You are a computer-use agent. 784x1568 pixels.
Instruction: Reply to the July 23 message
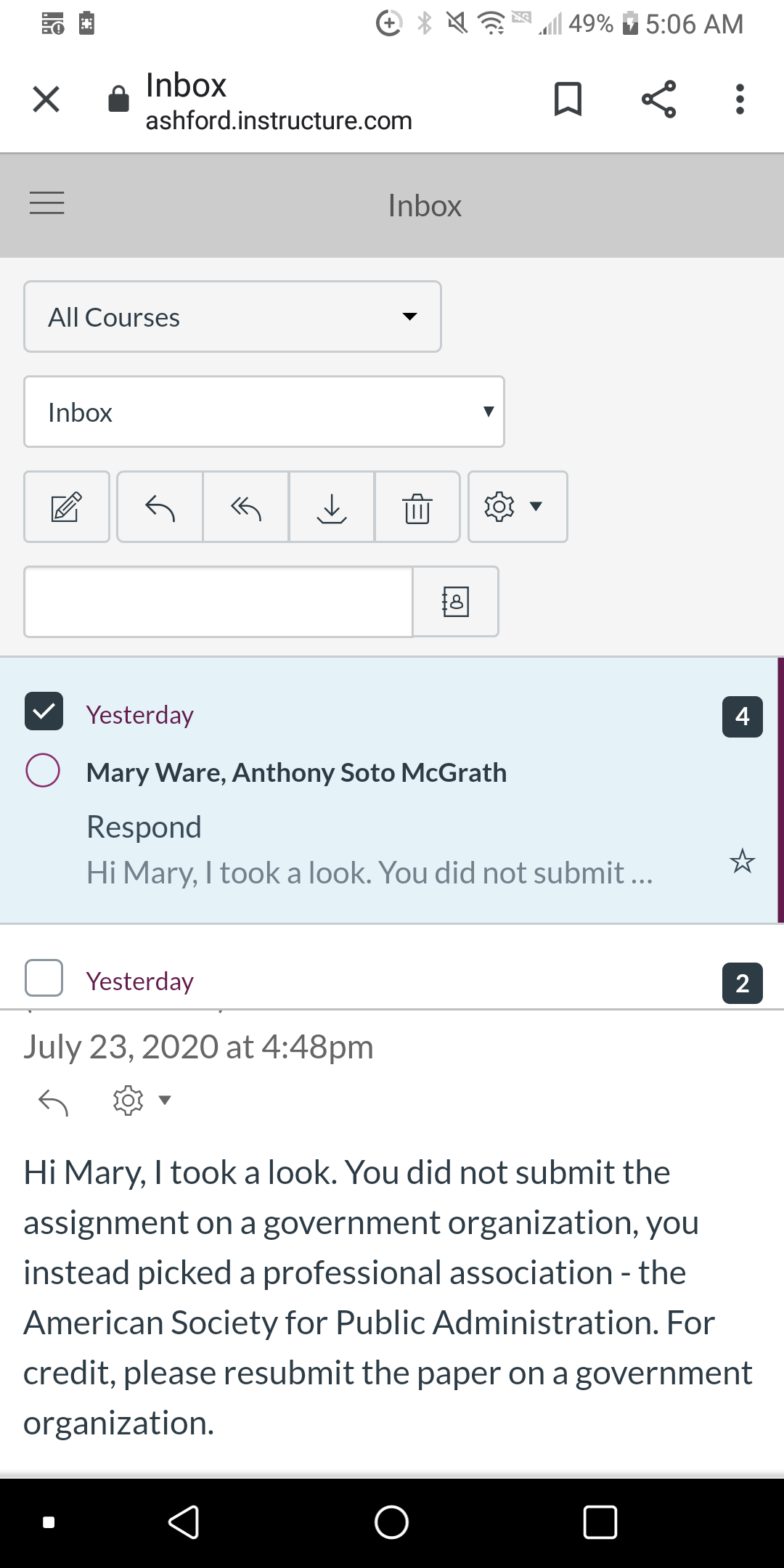pos(54,1102)
